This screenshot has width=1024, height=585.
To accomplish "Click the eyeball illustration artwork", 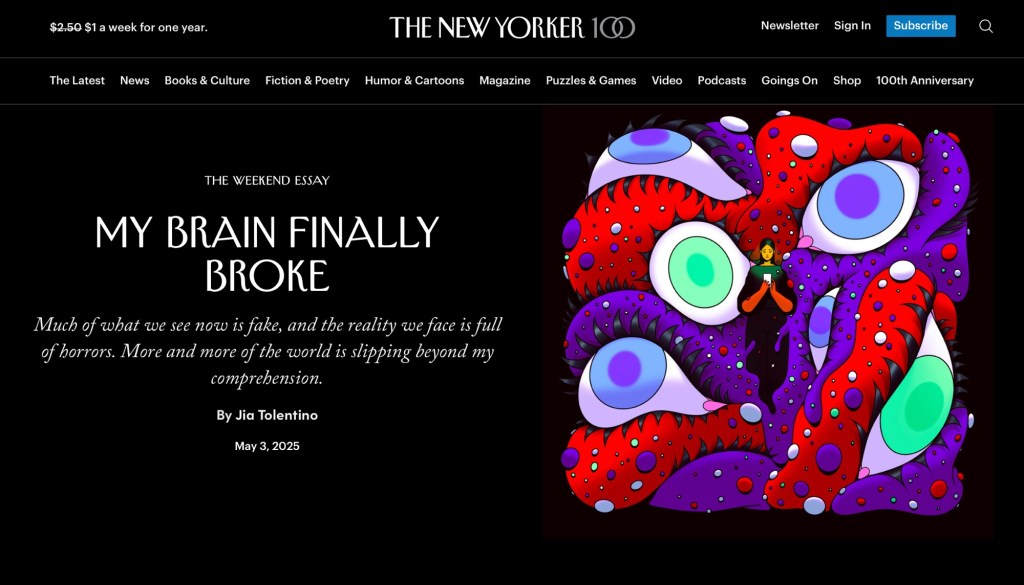I will click(x=768, y=323).
